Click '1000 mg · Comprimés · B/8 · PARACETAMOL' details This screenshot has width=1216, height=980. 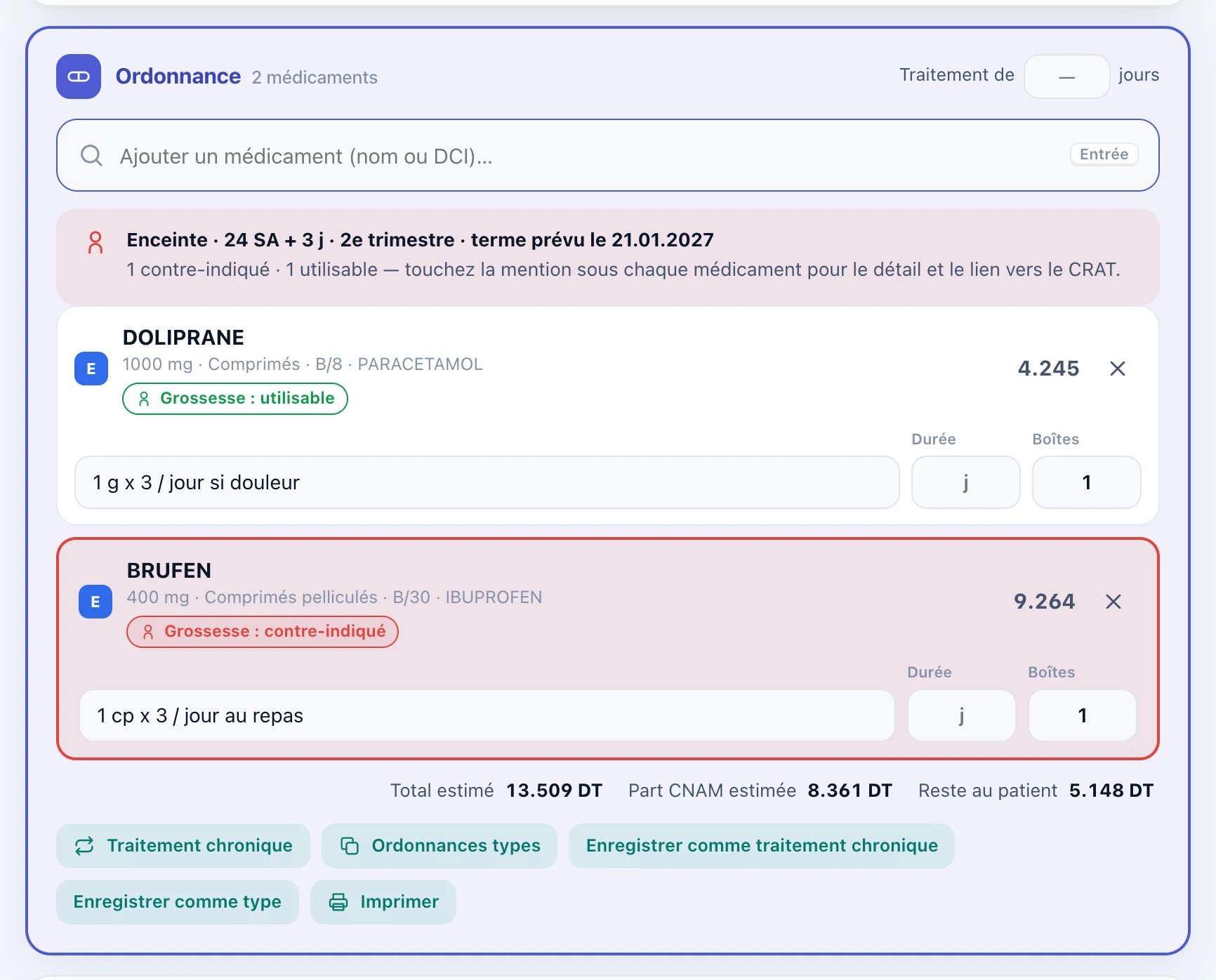click(x=303, y=364)
